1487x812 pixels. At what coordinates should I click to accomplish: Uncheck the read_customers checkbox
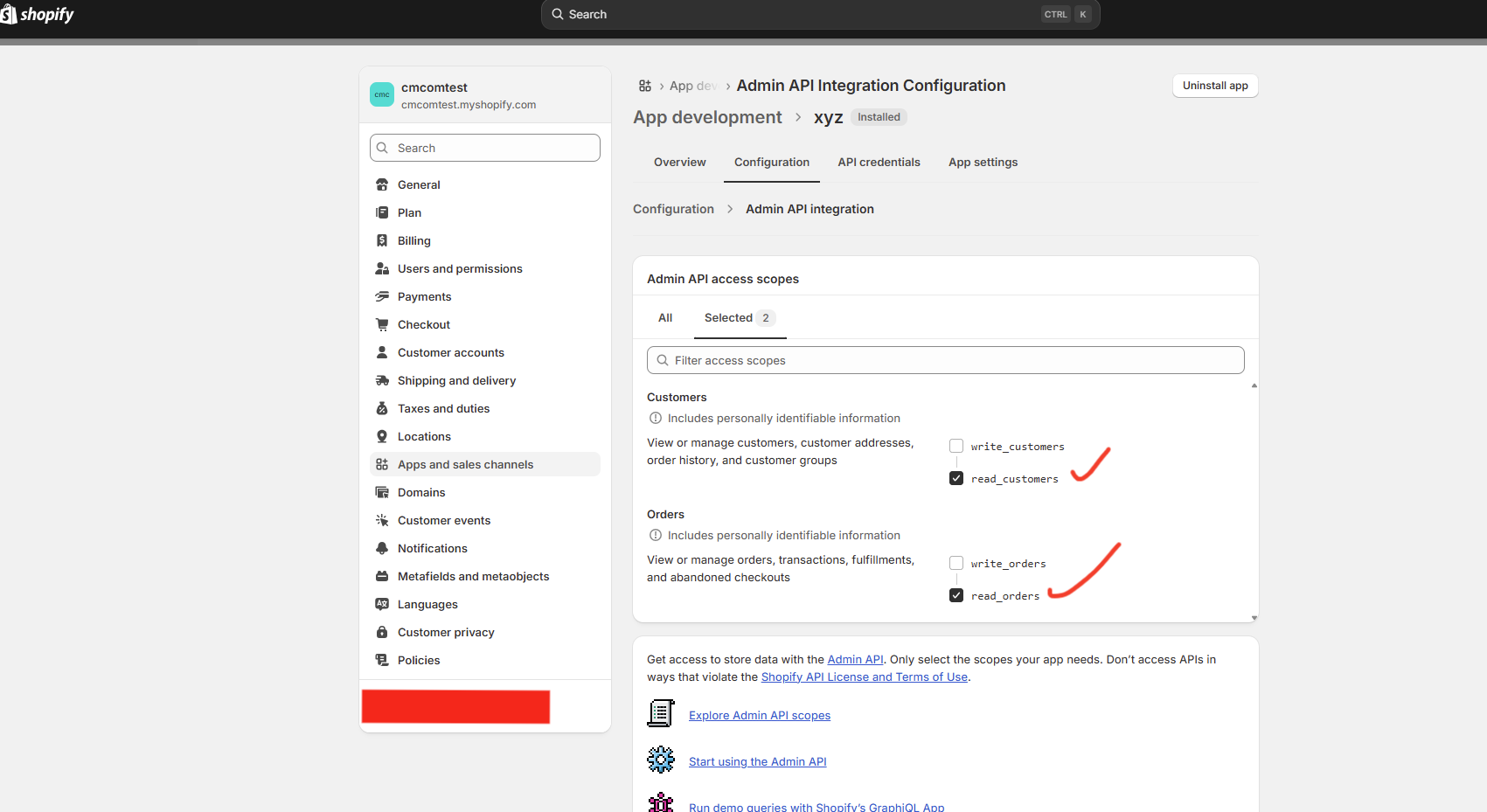click(x=956, y=478)
